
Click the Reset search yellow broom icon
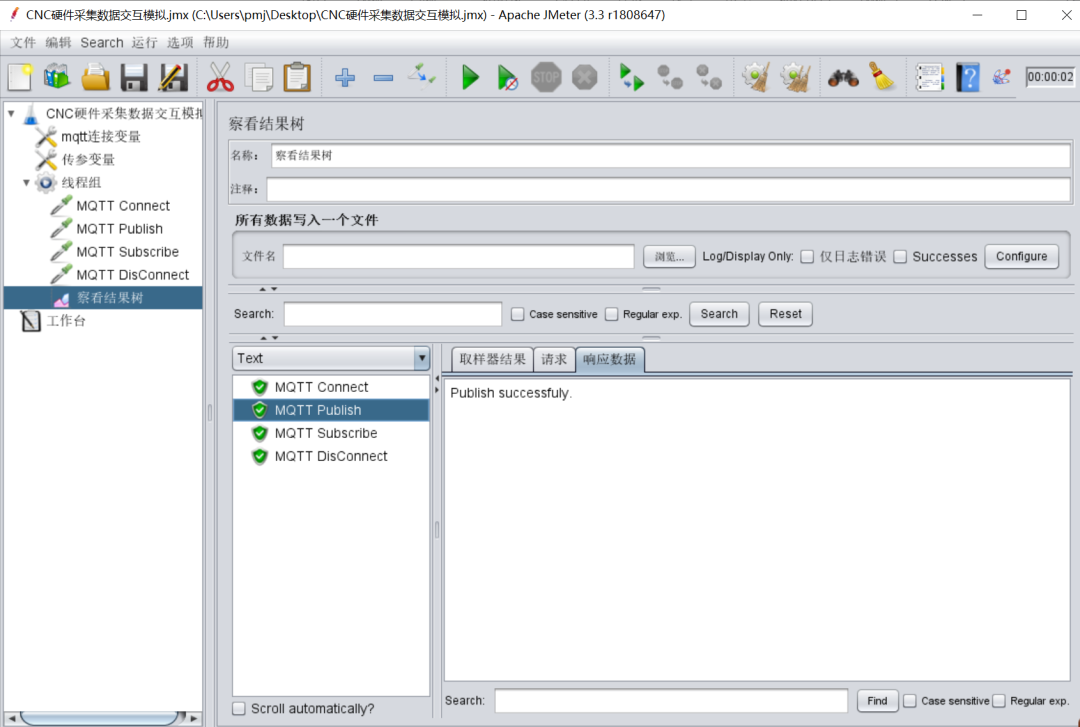click(x=882, y=77)
